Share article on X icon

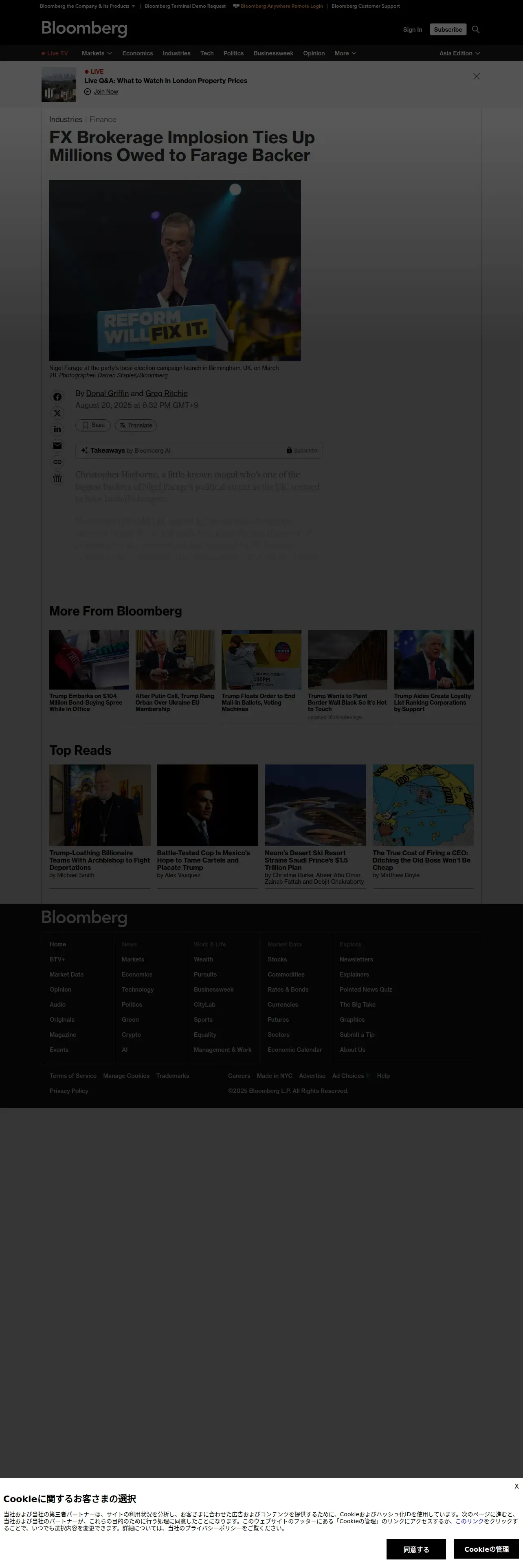(x=57, y=413)
